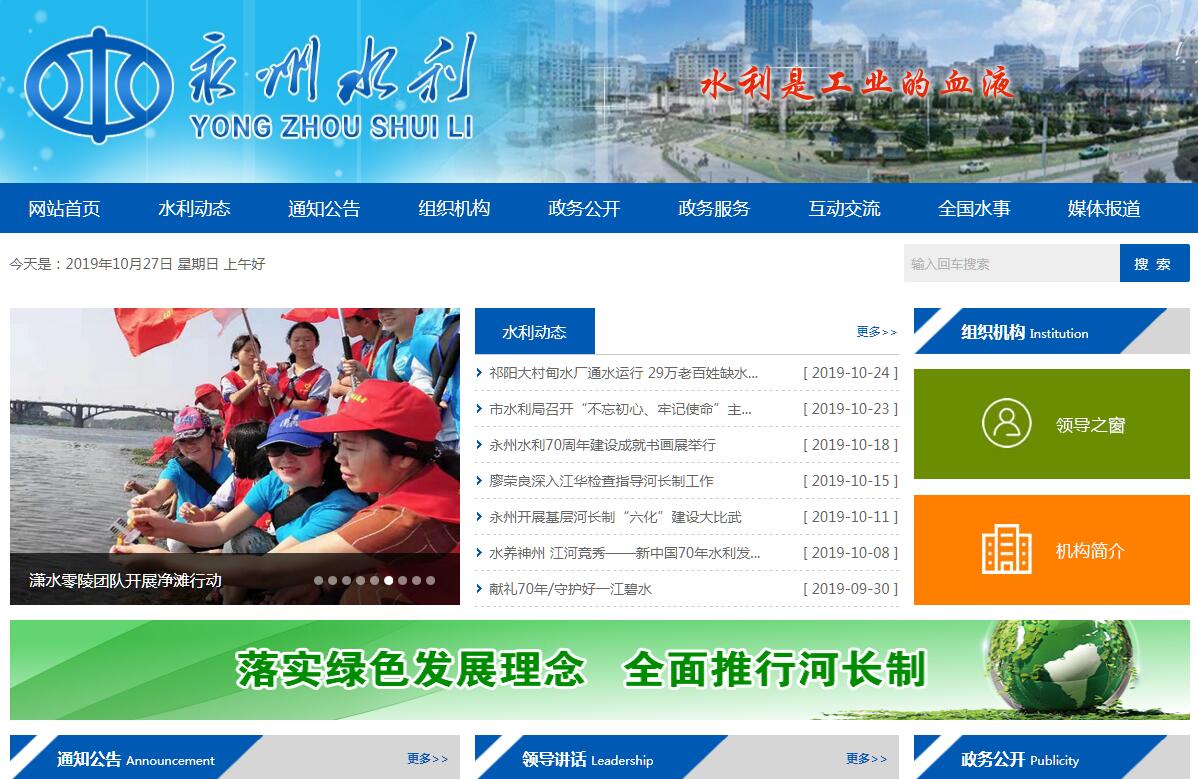1198x779 pixels.
Task: Select the last slideshow pagination dot
Action: coord(431,580)
